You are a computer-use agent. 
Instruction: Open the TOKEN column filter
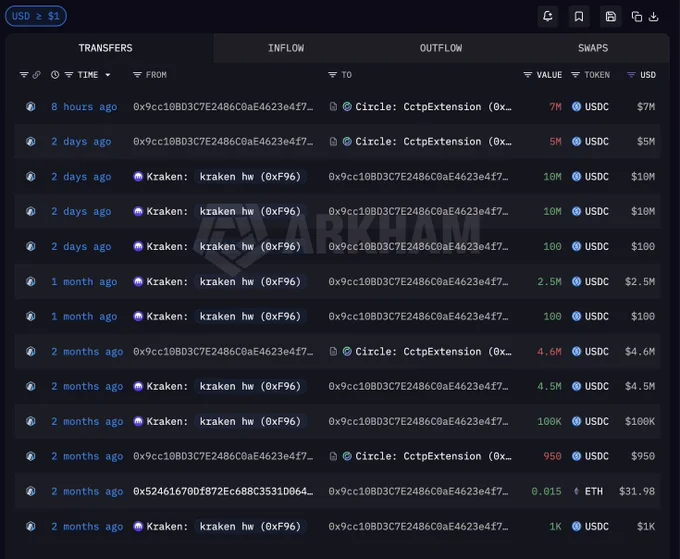pos(575,75)
